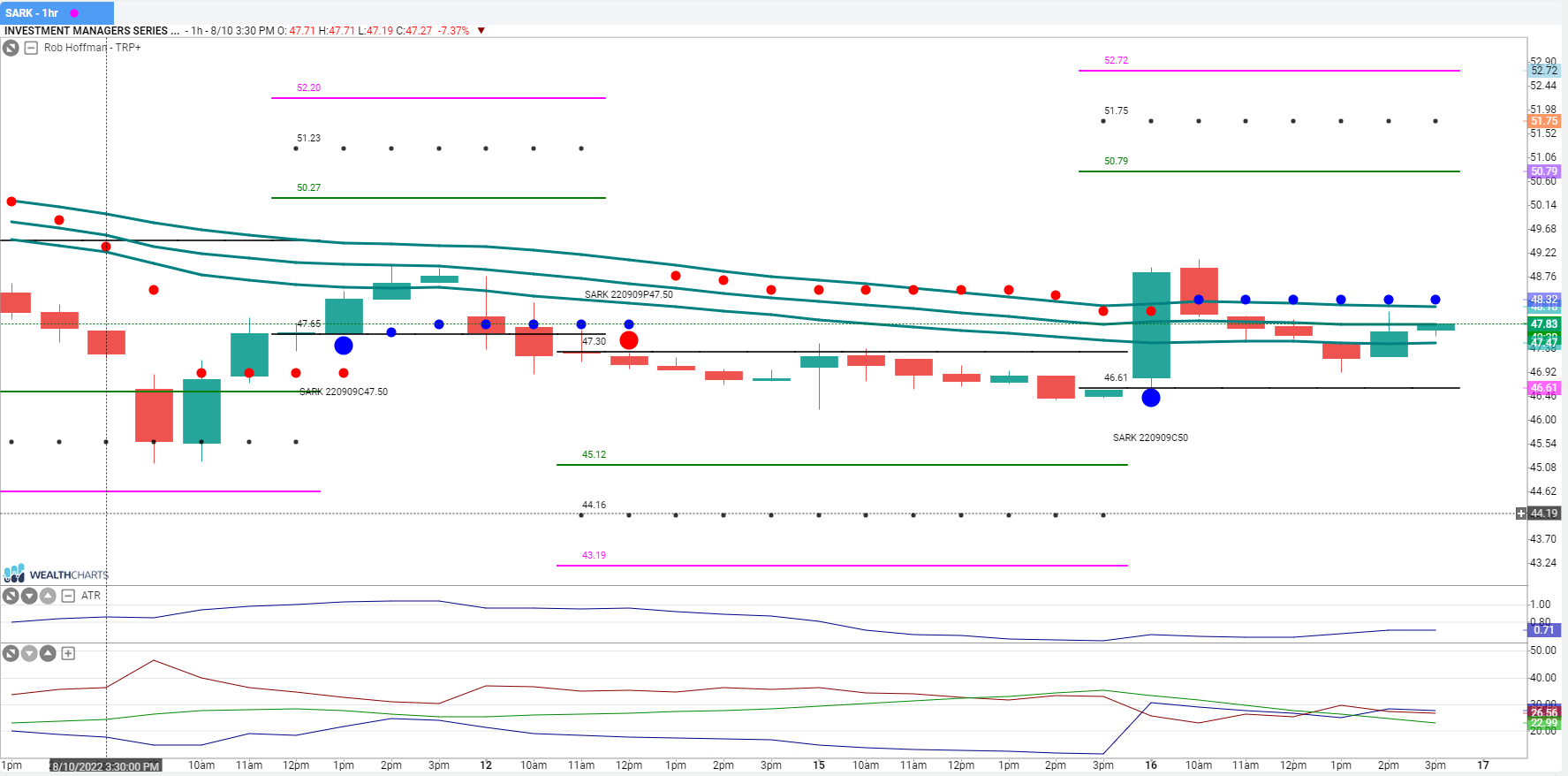Click the -7.37% change value
This screenshot has width=1568, height=776.
(x=454, y=31)
